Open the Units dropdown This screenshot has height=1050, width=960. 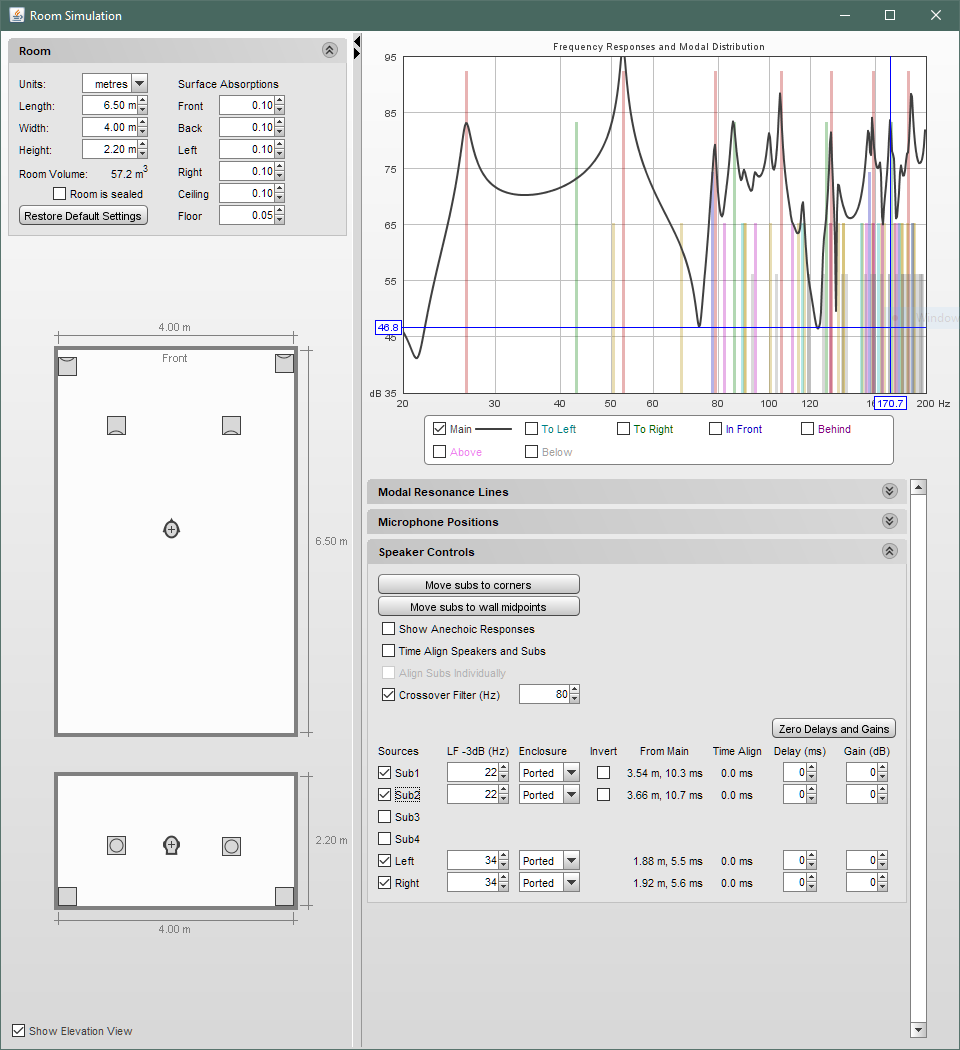point(139,84)
